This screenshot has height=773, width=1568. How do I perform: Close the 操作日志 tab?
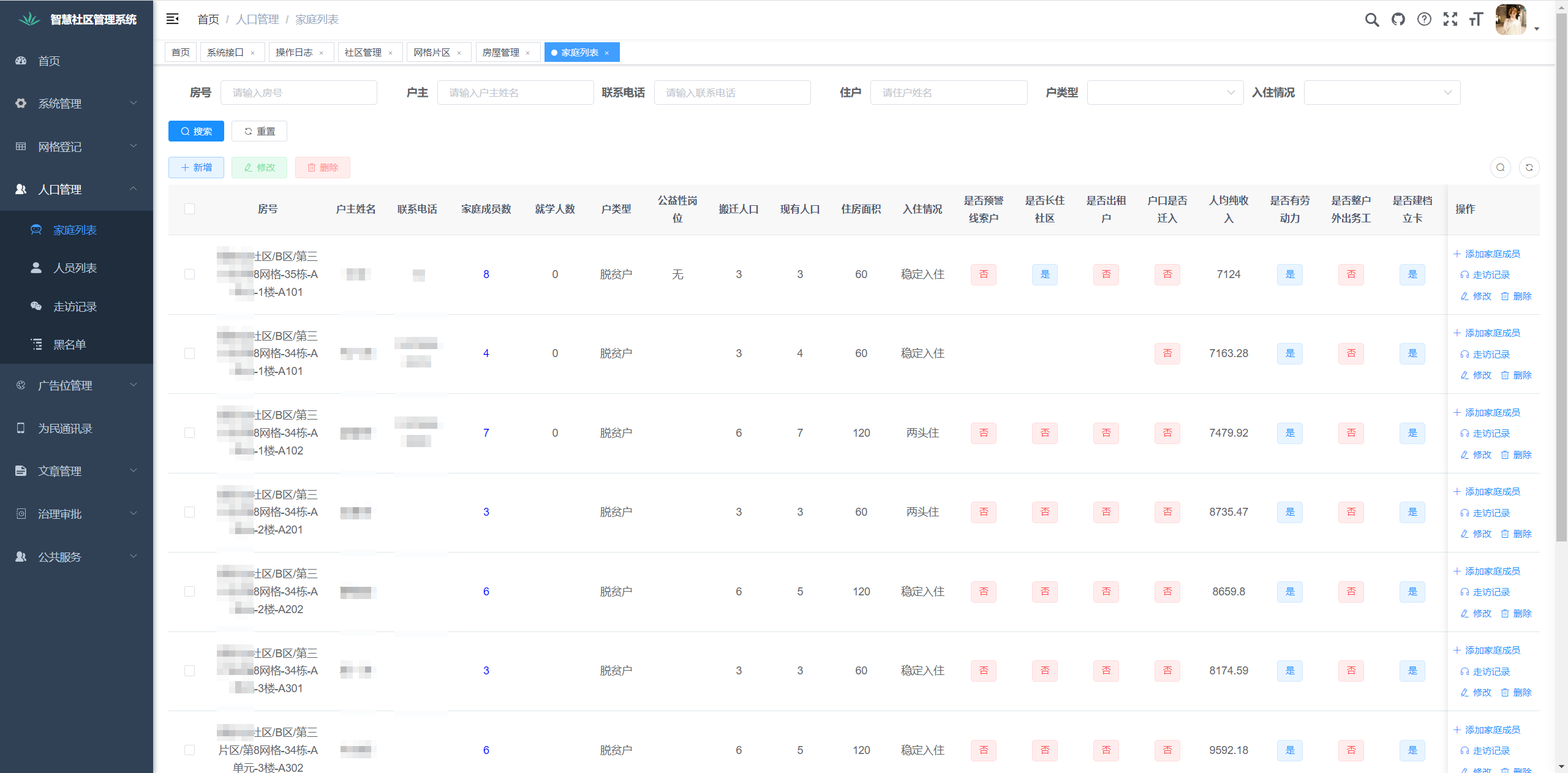(321, 53)
